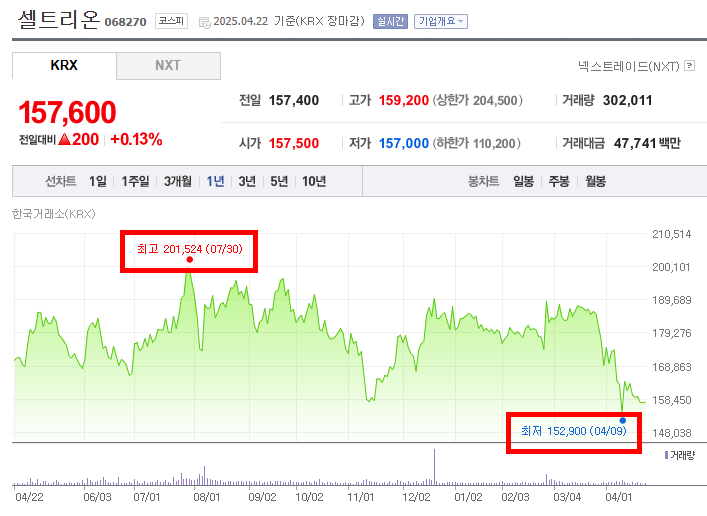Click the 최고 201,524 (07/30) label
The height and width of the screenshot is (516, 707).
(190, 249)
